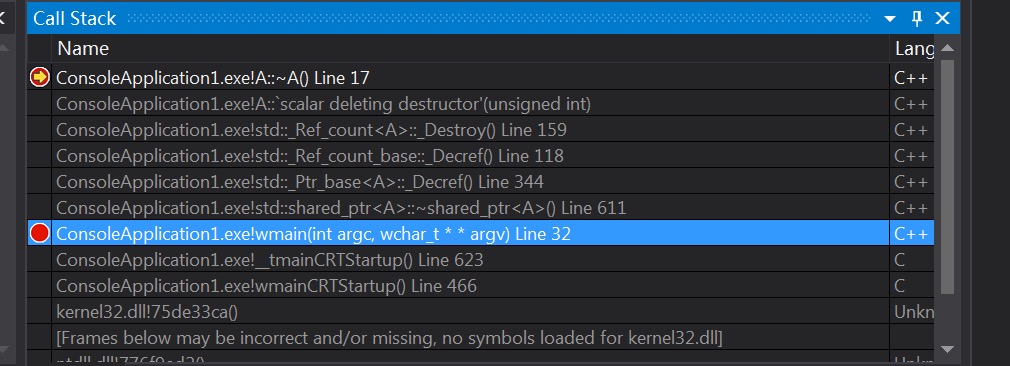This screenshot has height=366, width=1010.
Task: Click the yellow current-frame arrow icon
Action: 40,77
